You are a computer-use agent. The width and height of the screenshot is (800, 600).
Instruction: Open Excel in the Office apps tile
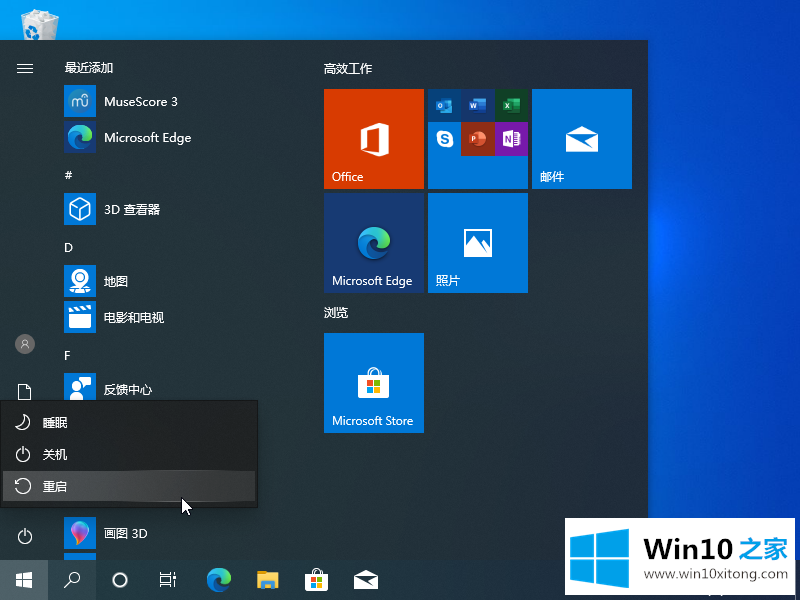[511, 106]
